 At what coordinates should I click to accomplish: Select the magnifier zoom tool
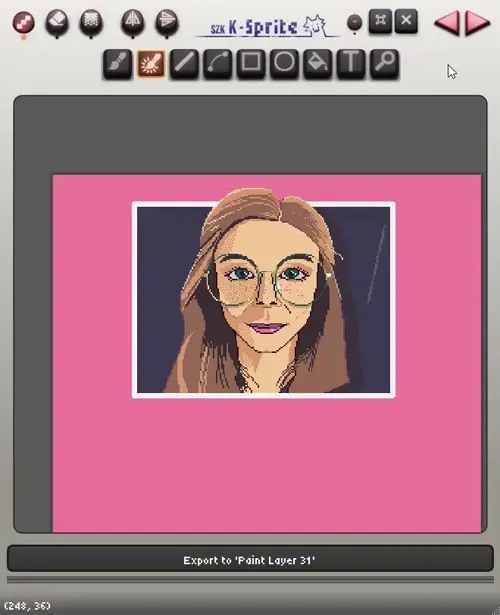[385, 64]
